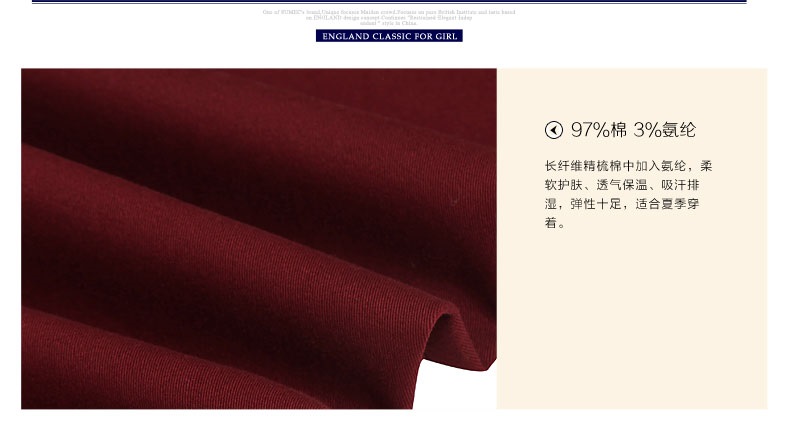
Task: Click the small gray English brand tagline
Action: [x=389, y=17]
